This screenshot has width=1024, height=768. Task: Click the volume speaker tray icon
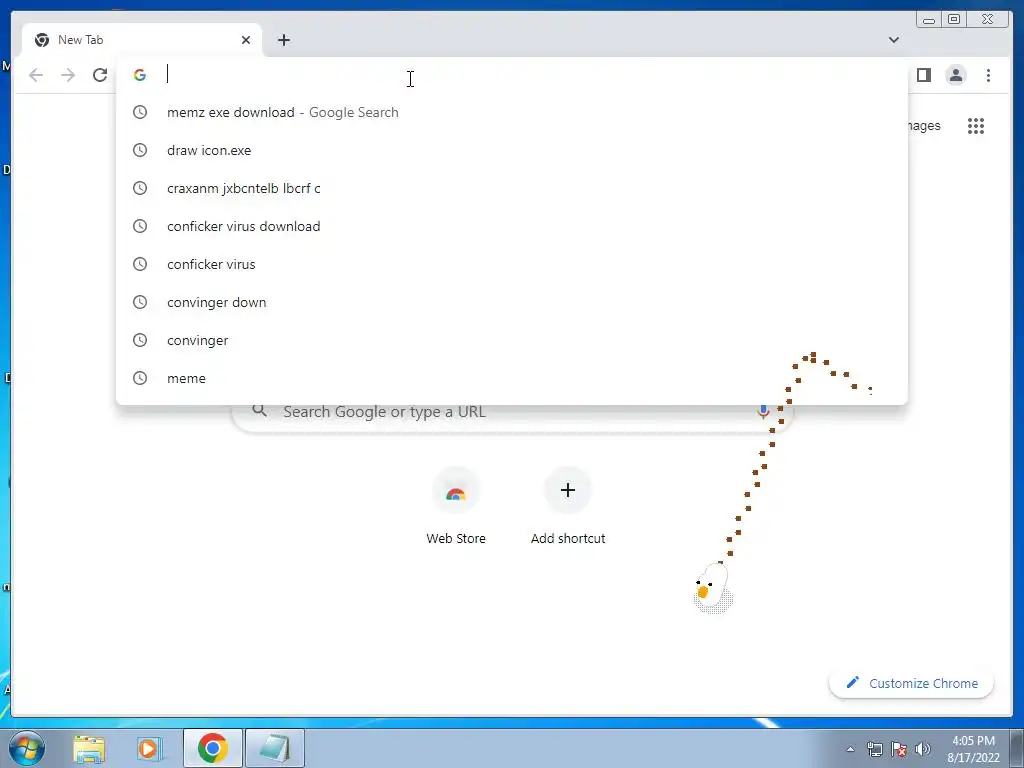click(923, 749)
